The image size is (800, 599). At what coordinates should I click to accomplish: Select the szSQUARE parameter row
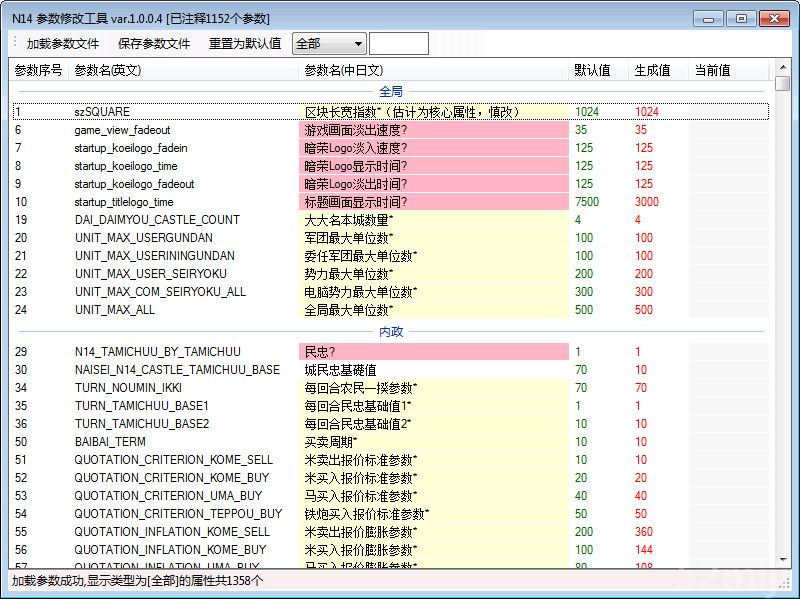(102, 112)
